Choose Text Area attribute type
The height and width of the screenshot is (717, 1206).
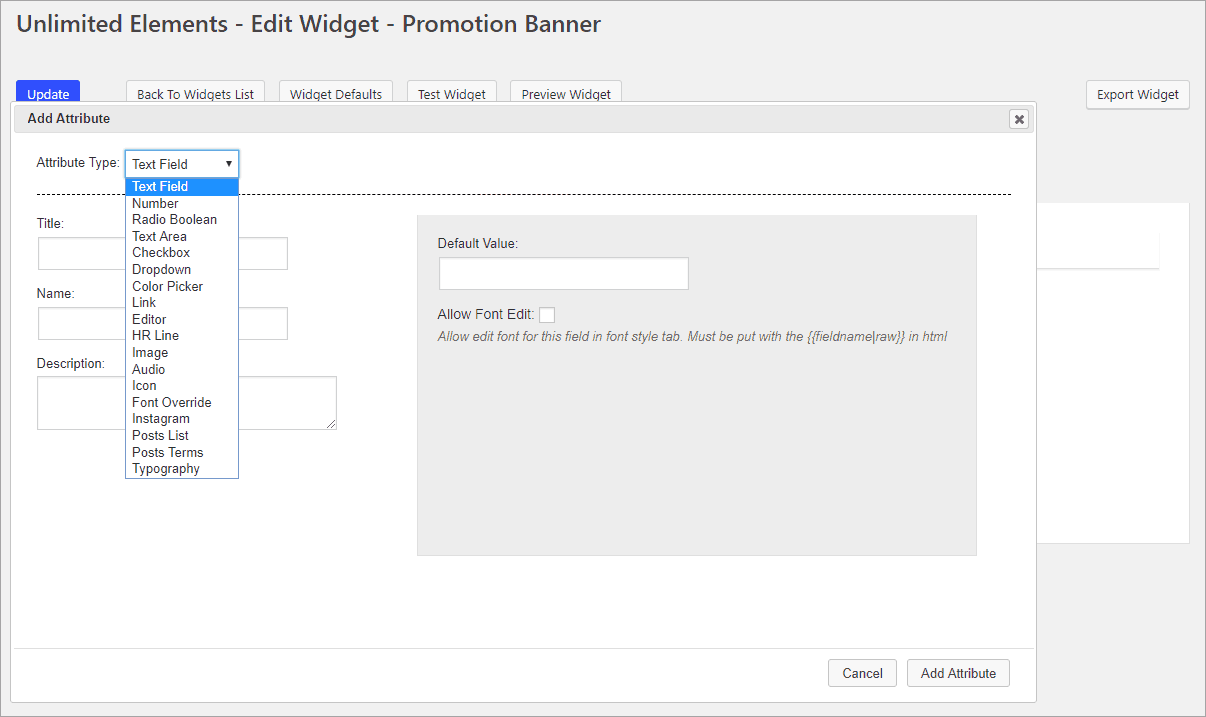(182, 236)
